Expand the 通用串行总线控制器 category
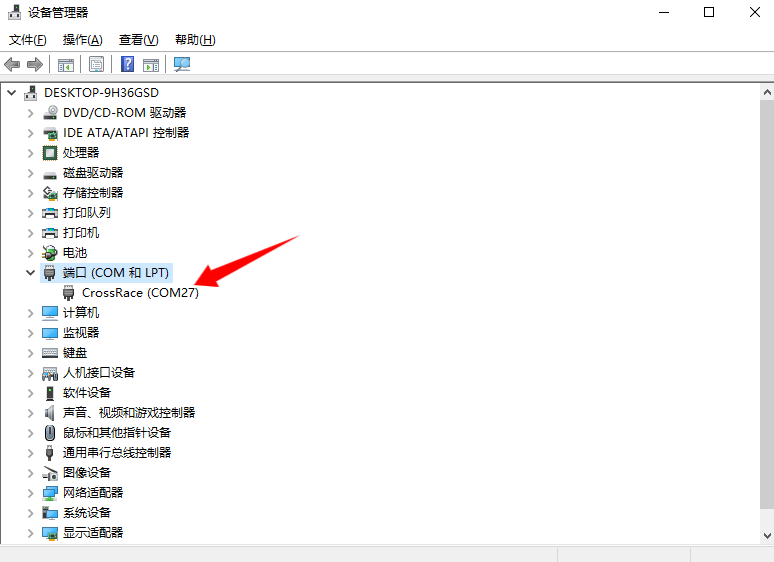774x562 pixels. coord(31,452)
